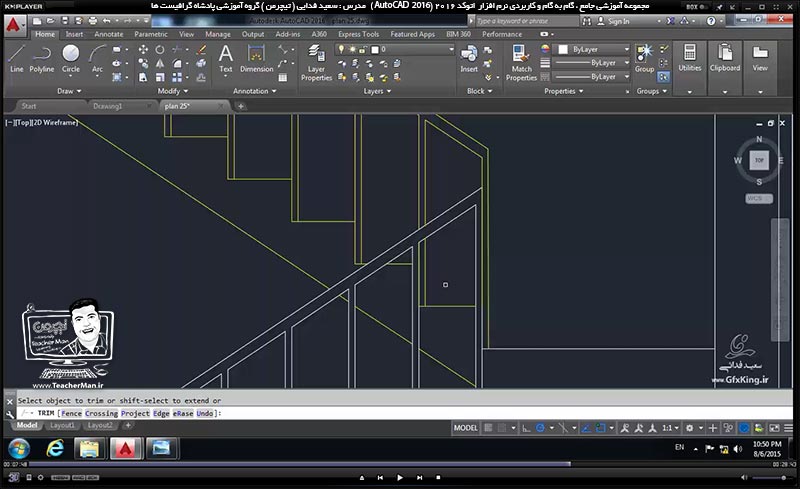Open the annotation scale 1:1 dropdown
The height and width of the screenshot is (489, 800).
click(670, 428)
